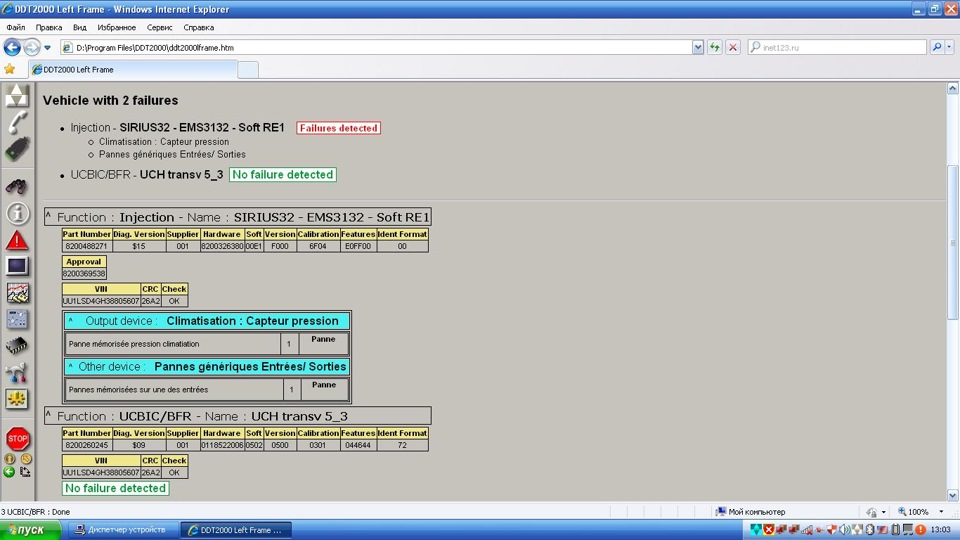Click the Bluetooth tray icon

pyautogui.click(x=870, y=530)
